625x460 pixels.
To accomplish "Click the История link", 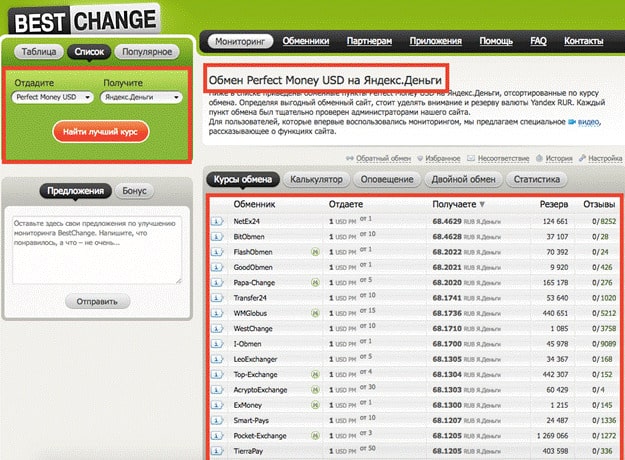I will [559, 159].
